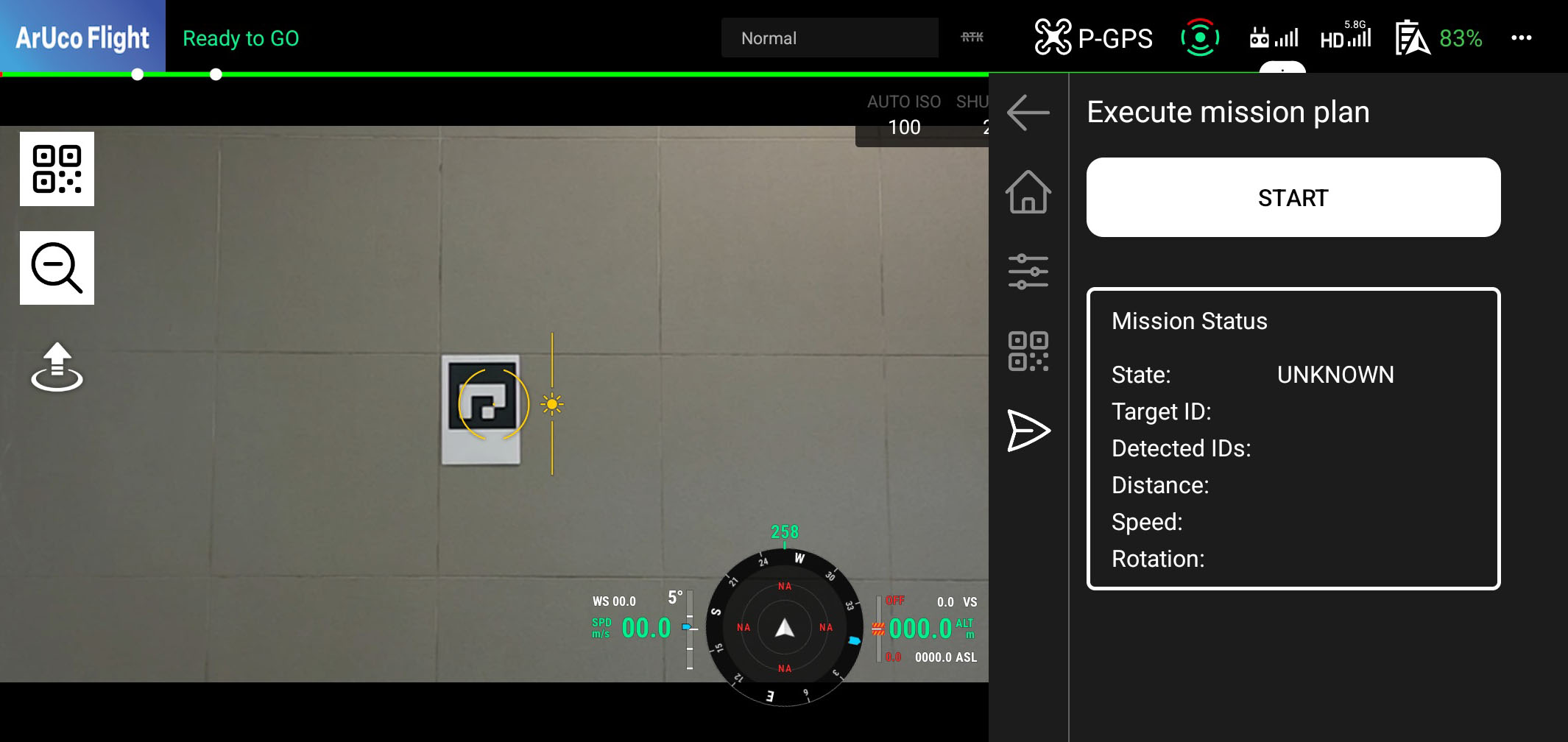
Task: Click the zoom out magnifier icon
Action: click(x=57, y=268)
